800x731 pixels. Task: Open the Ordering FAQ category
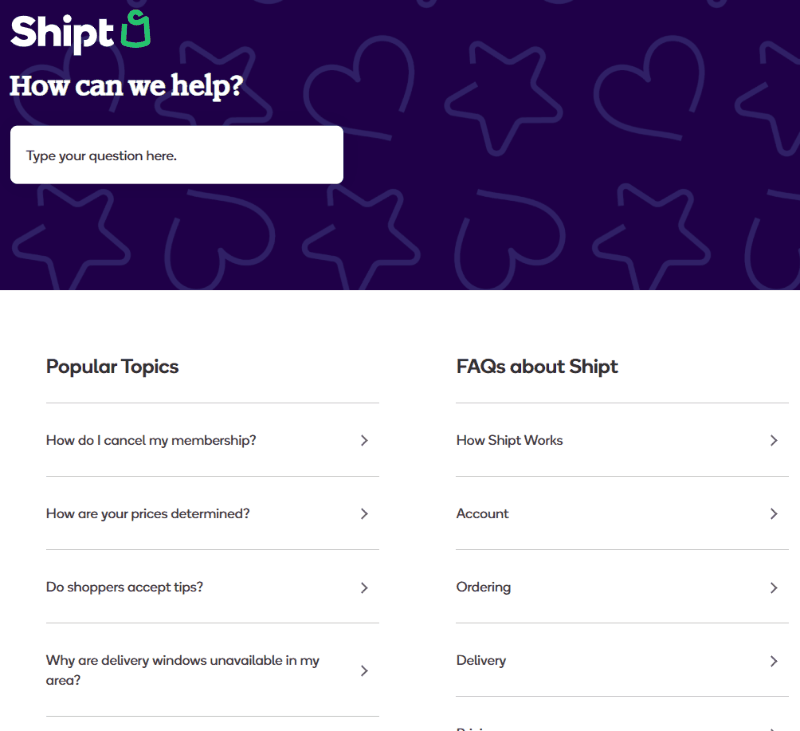coord(484,587)
